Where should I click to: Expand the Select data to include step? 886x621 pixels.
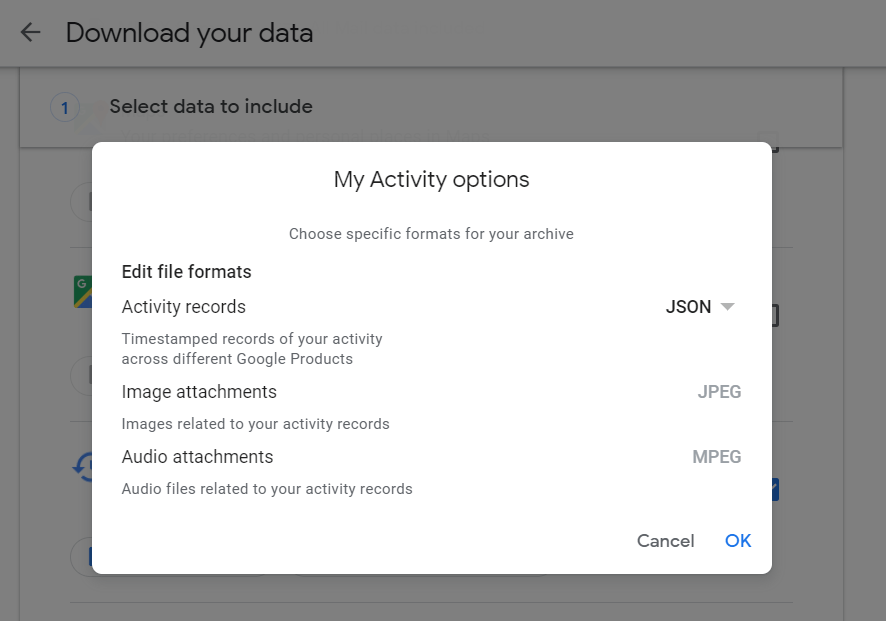click(x=211, y=107)
